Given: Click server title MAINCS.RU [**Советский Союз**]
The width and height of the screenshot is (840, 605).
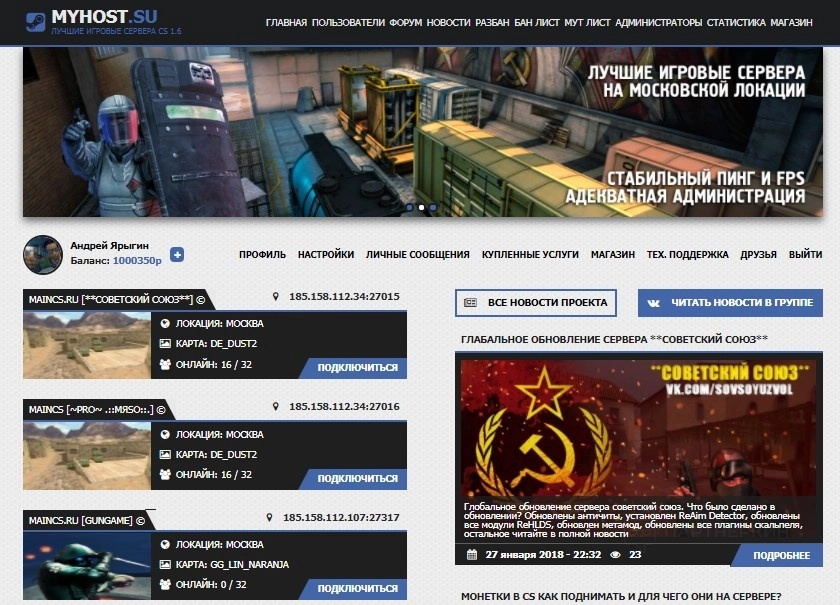Looking at the screenshot, I should click(117, 300).
